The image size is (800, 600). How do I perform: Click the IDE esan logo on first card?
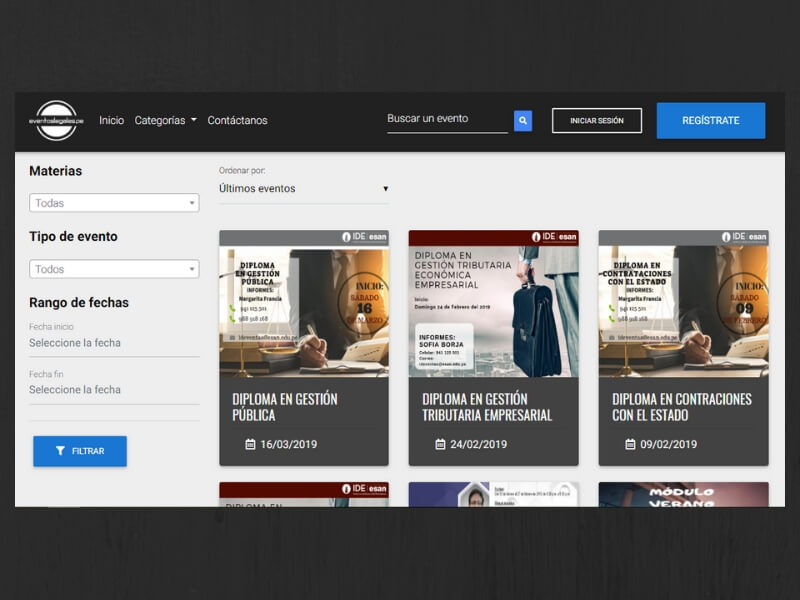click(364, 237)
